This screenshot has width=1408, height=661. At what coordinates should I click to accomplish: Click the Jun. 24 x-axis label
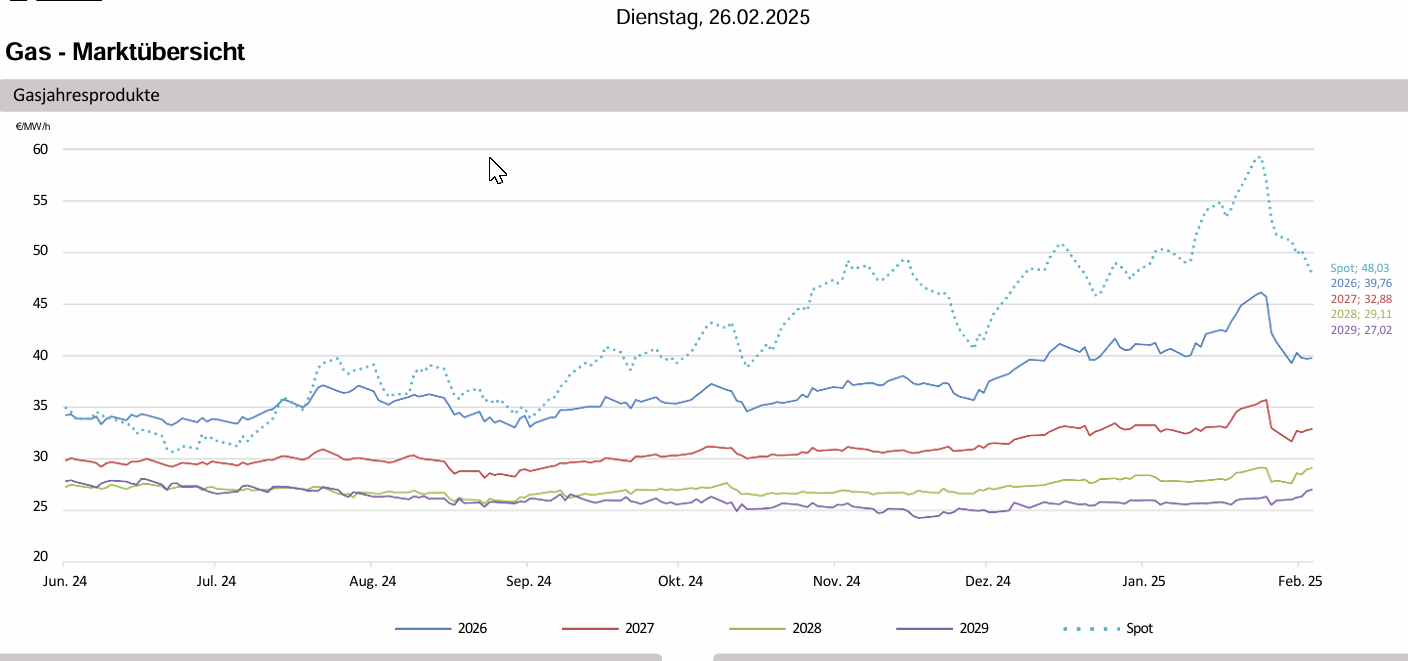click(66, 581)
